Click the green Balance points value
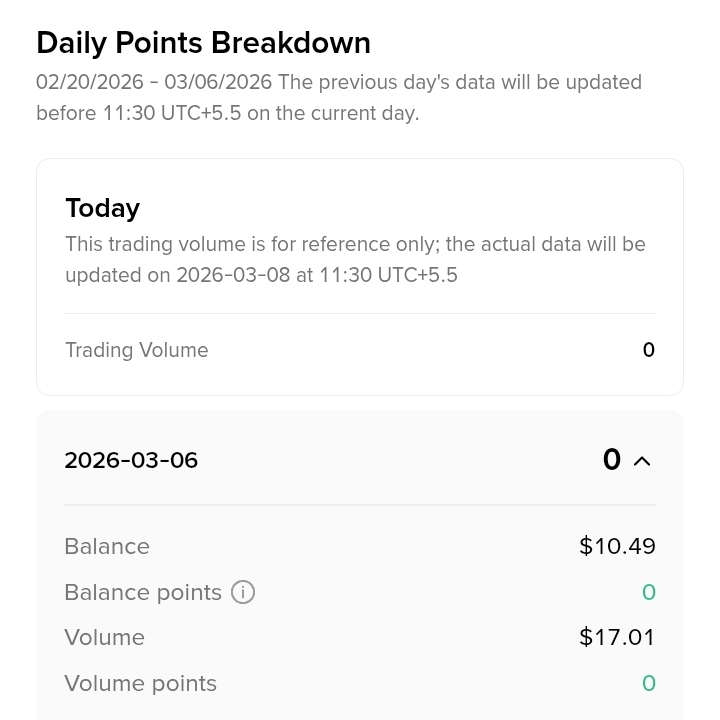Screen dimensions: 720x720 [649, 592]
